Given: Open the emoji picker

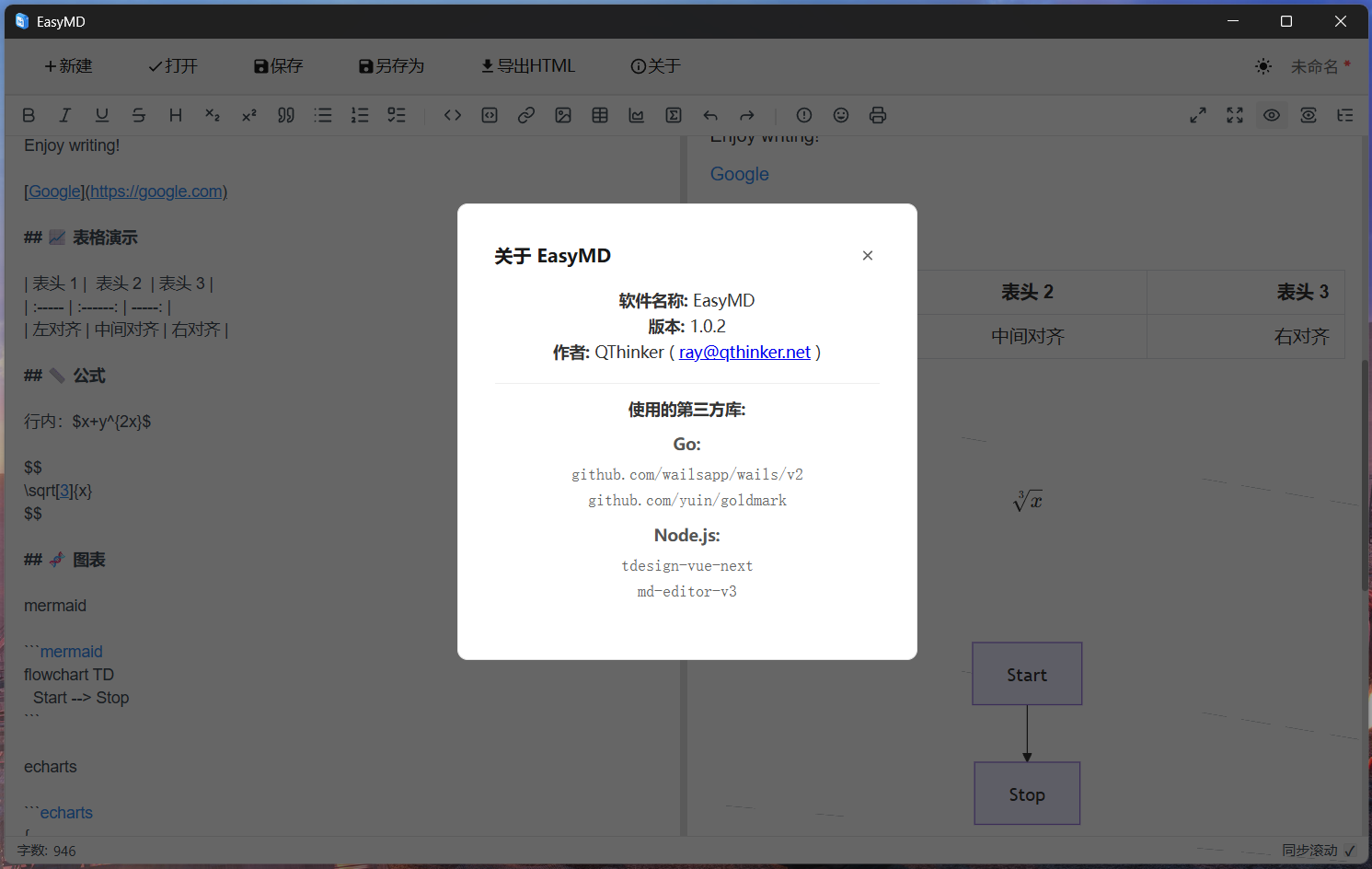Looking at the screenshot, I should (840, 115).
